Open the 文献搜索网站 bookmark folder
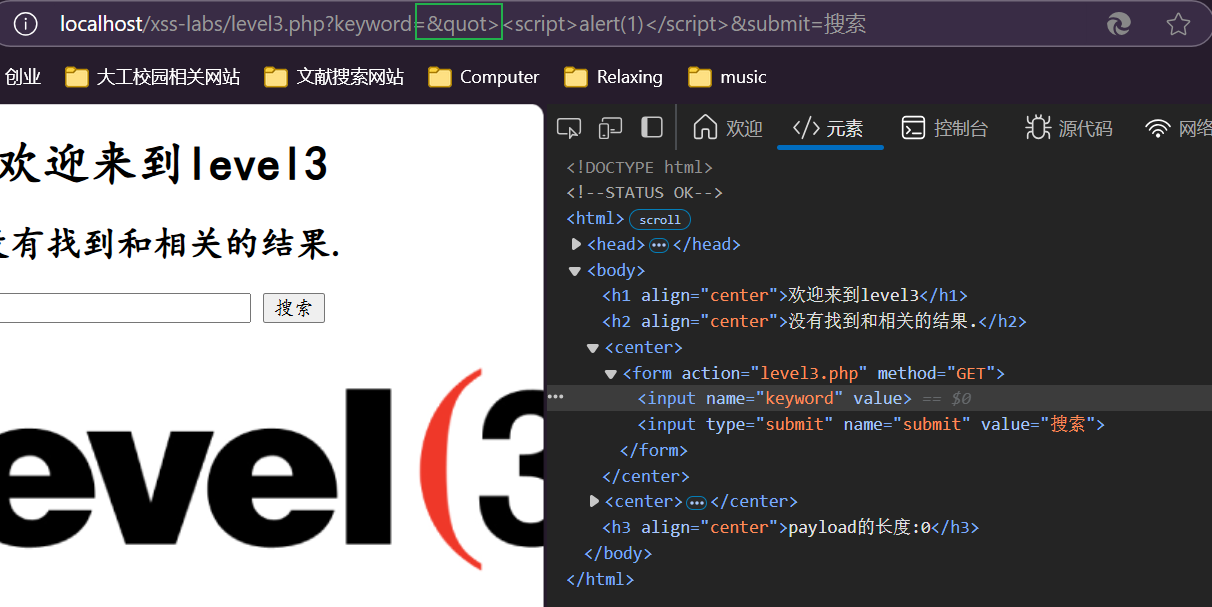1212x607 pixels. tap(334, 77)
